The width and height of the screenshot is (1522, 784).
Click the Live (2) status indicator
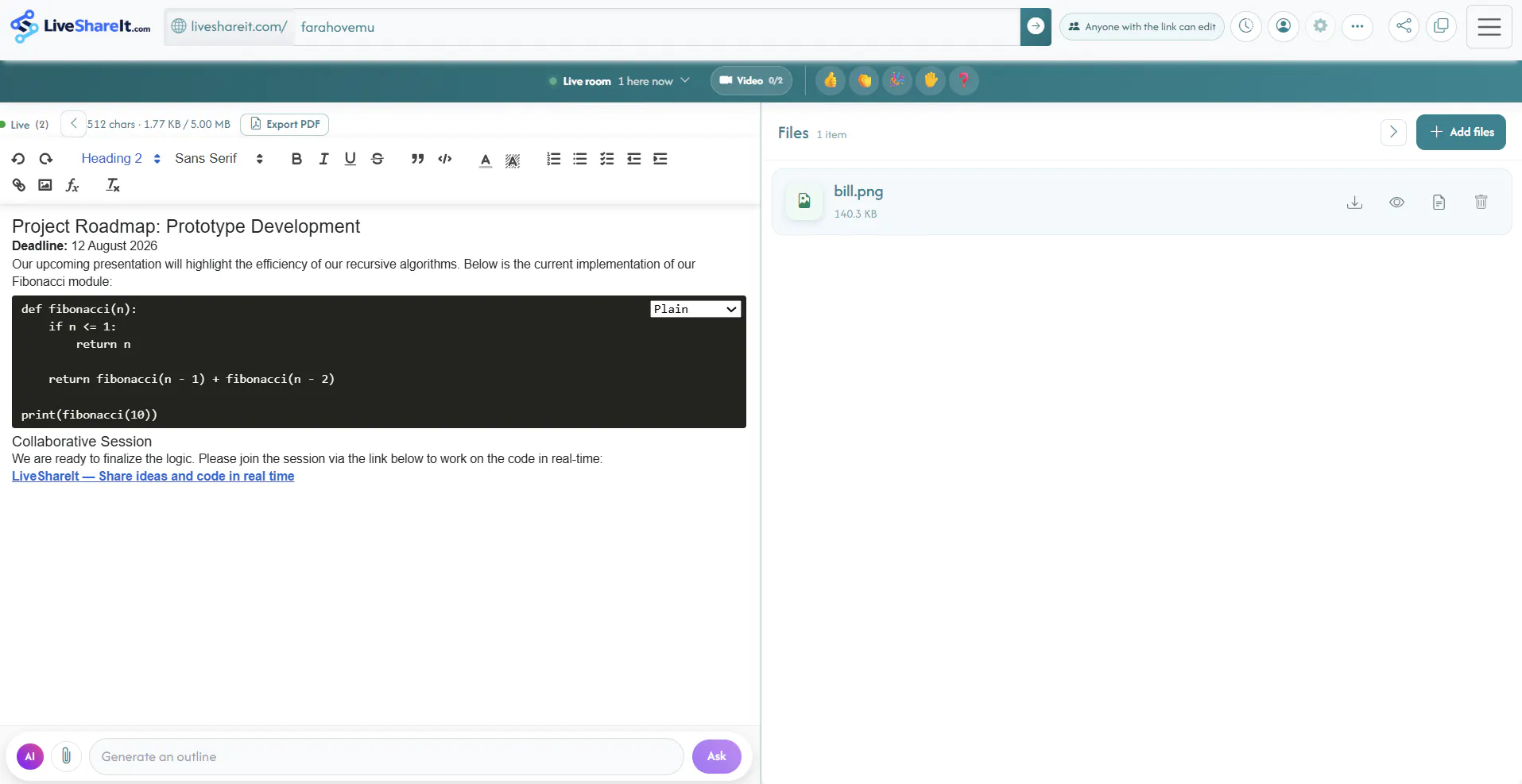25,125
